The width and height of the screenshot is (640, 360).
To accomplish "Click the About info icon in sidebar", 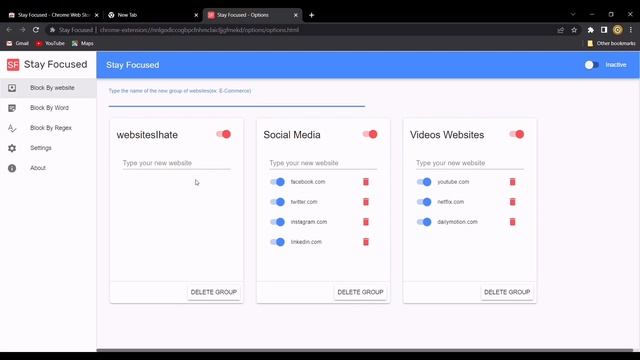I will 12,168.
